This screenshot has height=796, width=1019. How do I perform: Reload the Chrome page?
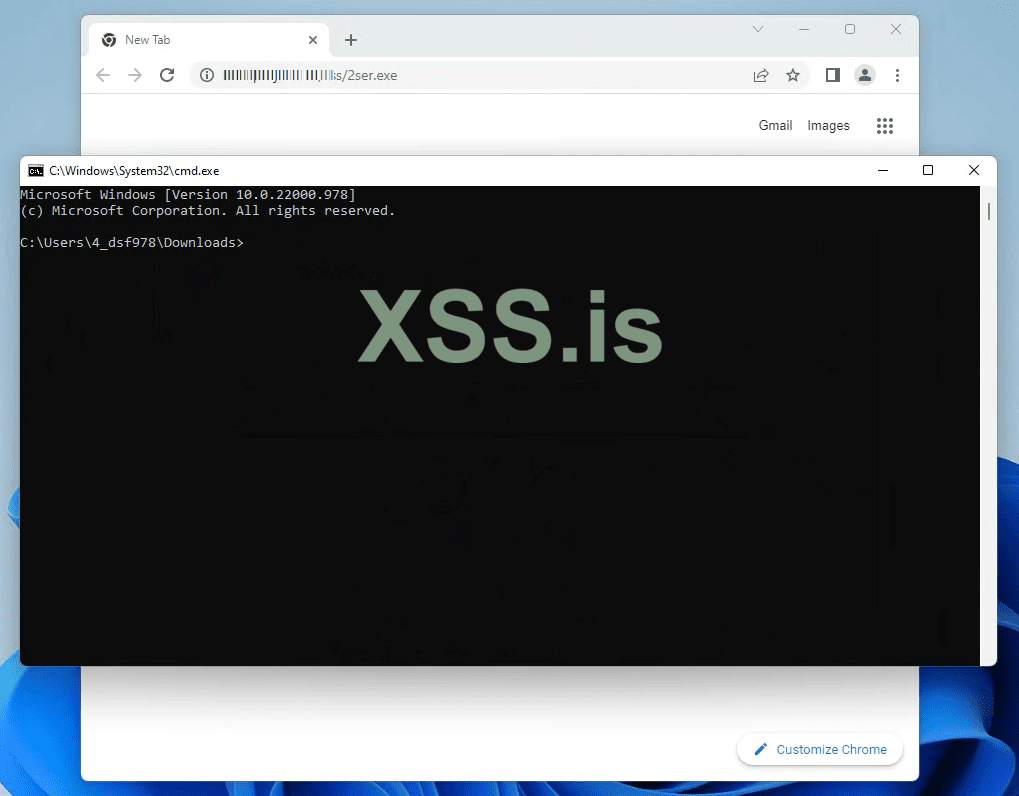167,75
